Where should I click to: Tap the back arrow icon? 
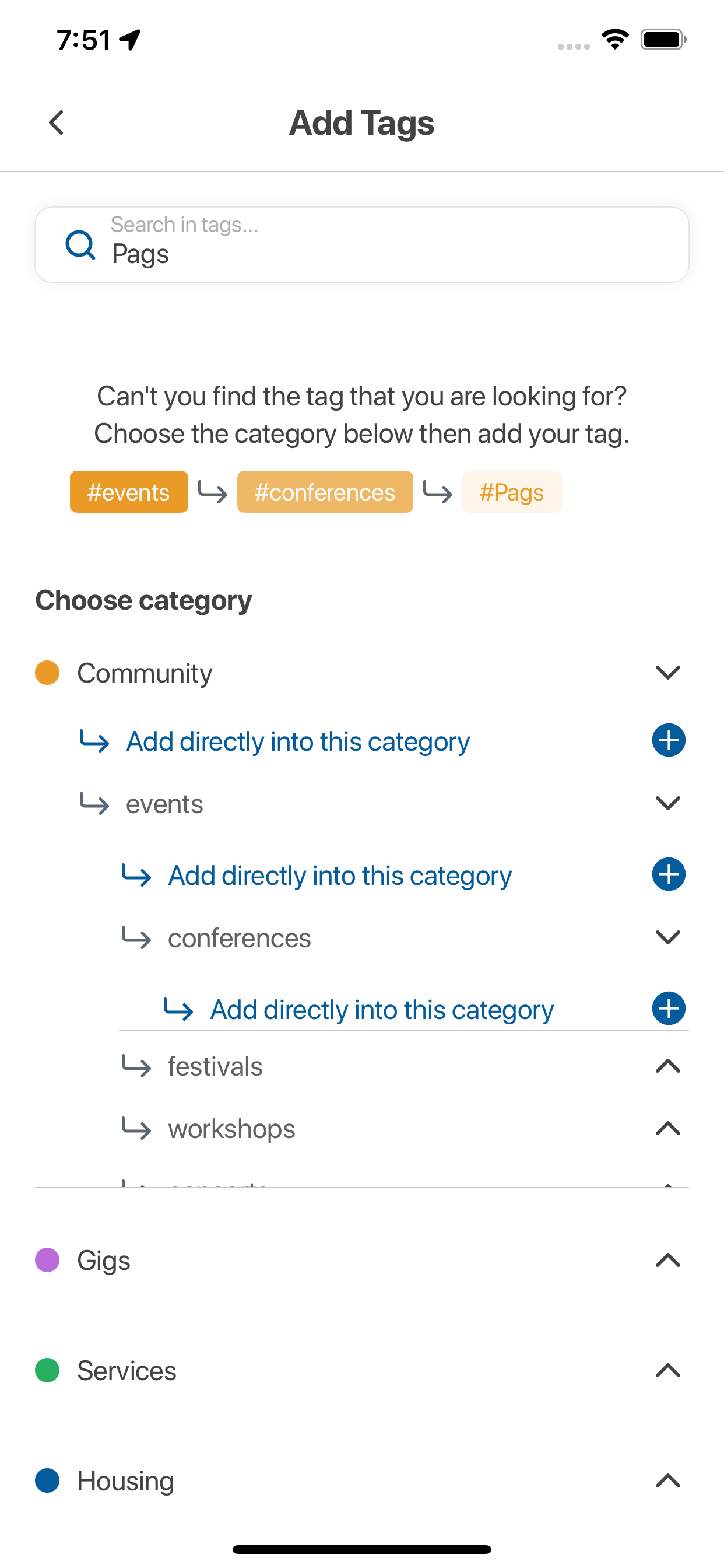56,123
